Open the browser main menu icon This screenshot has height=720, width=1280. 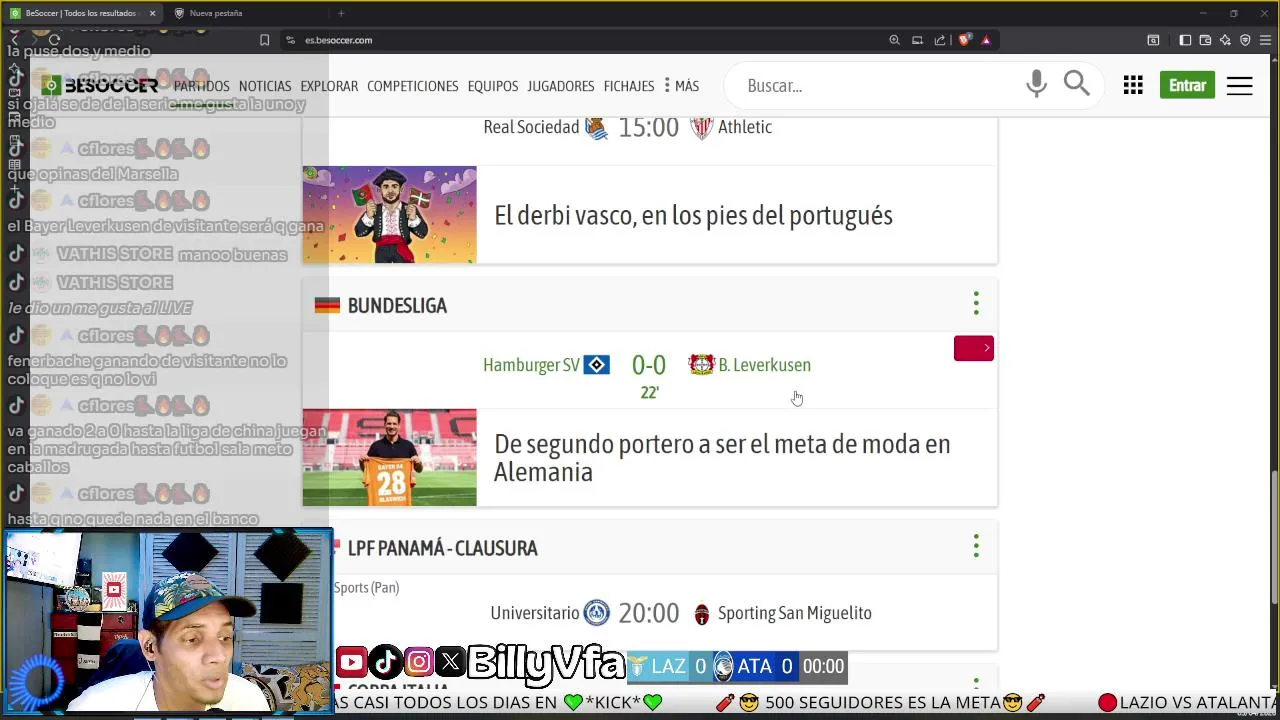point(1265,40)
